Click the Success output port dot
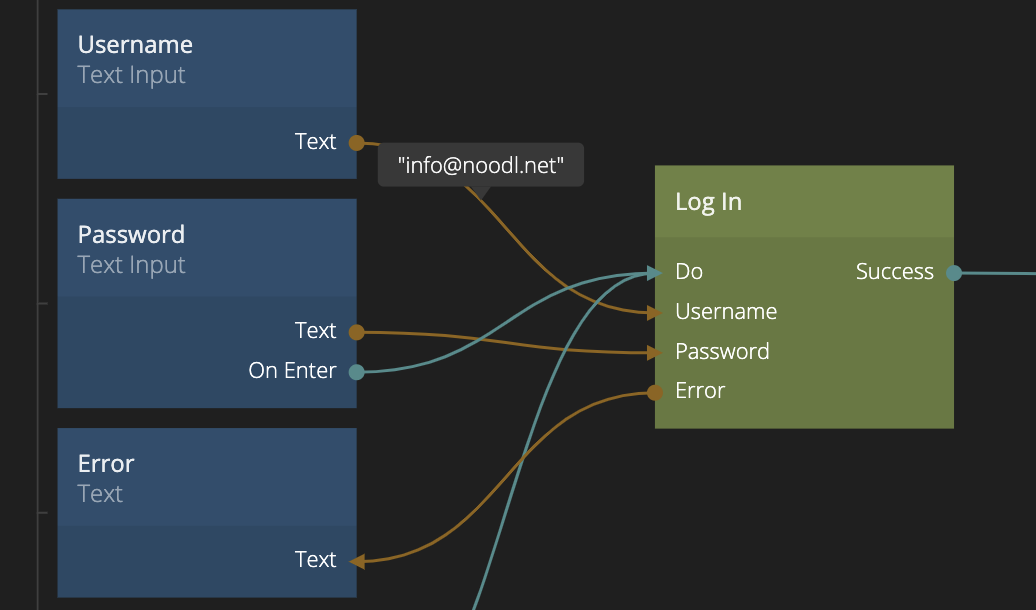 954,272
